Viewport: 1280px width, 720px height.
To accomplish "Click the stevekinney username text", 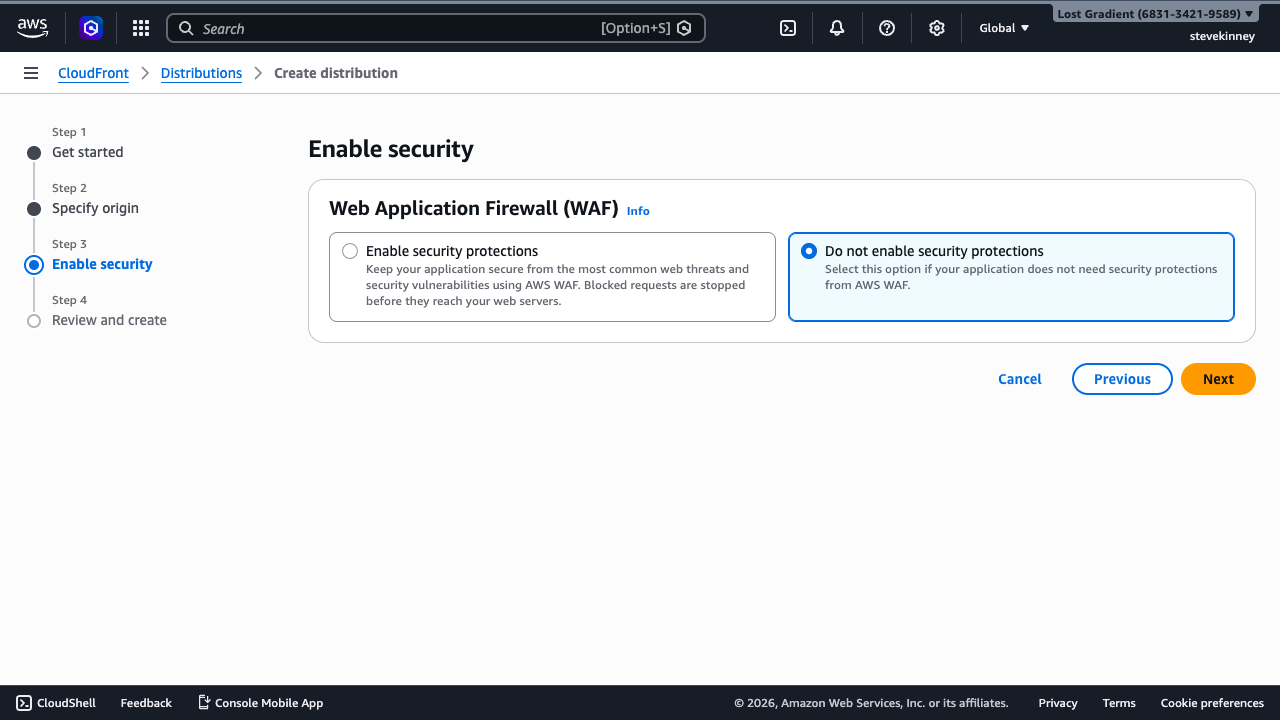I will point(1222,36).
